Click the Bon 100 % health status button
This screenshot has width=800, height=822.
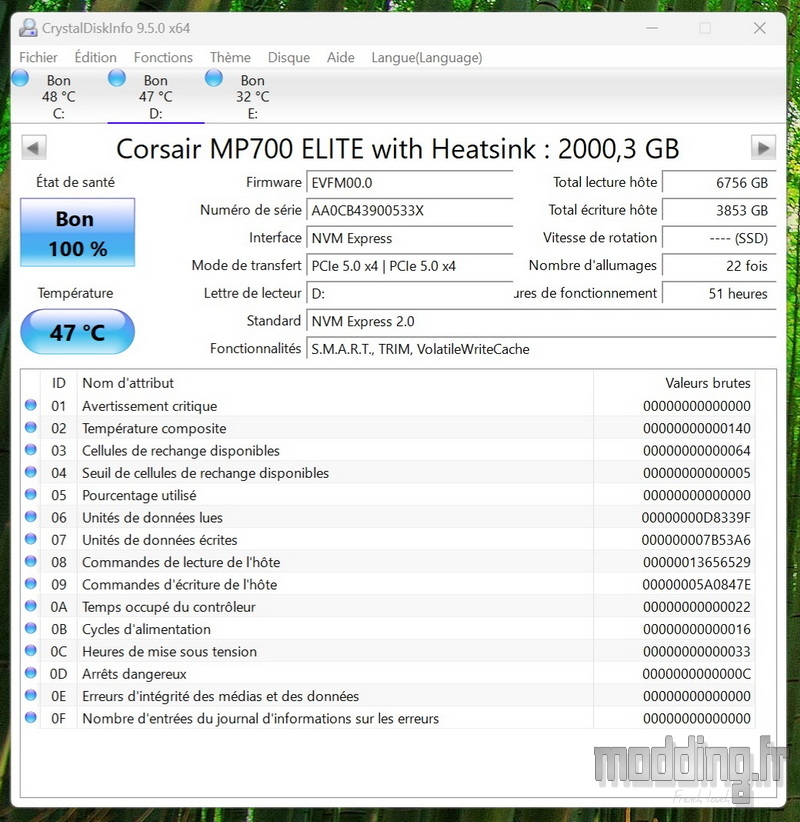pos(78,233)
